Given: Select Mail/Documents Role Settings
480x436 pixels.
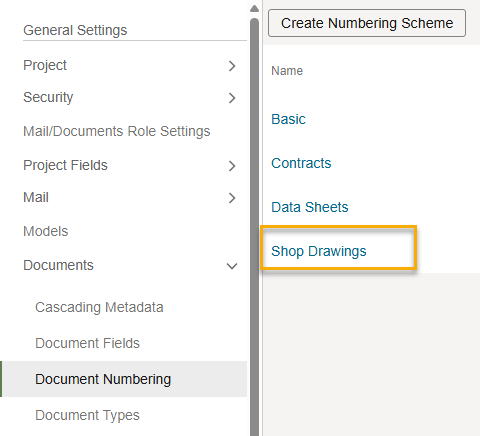Looking at the screenshot, I should pos(117,131).
